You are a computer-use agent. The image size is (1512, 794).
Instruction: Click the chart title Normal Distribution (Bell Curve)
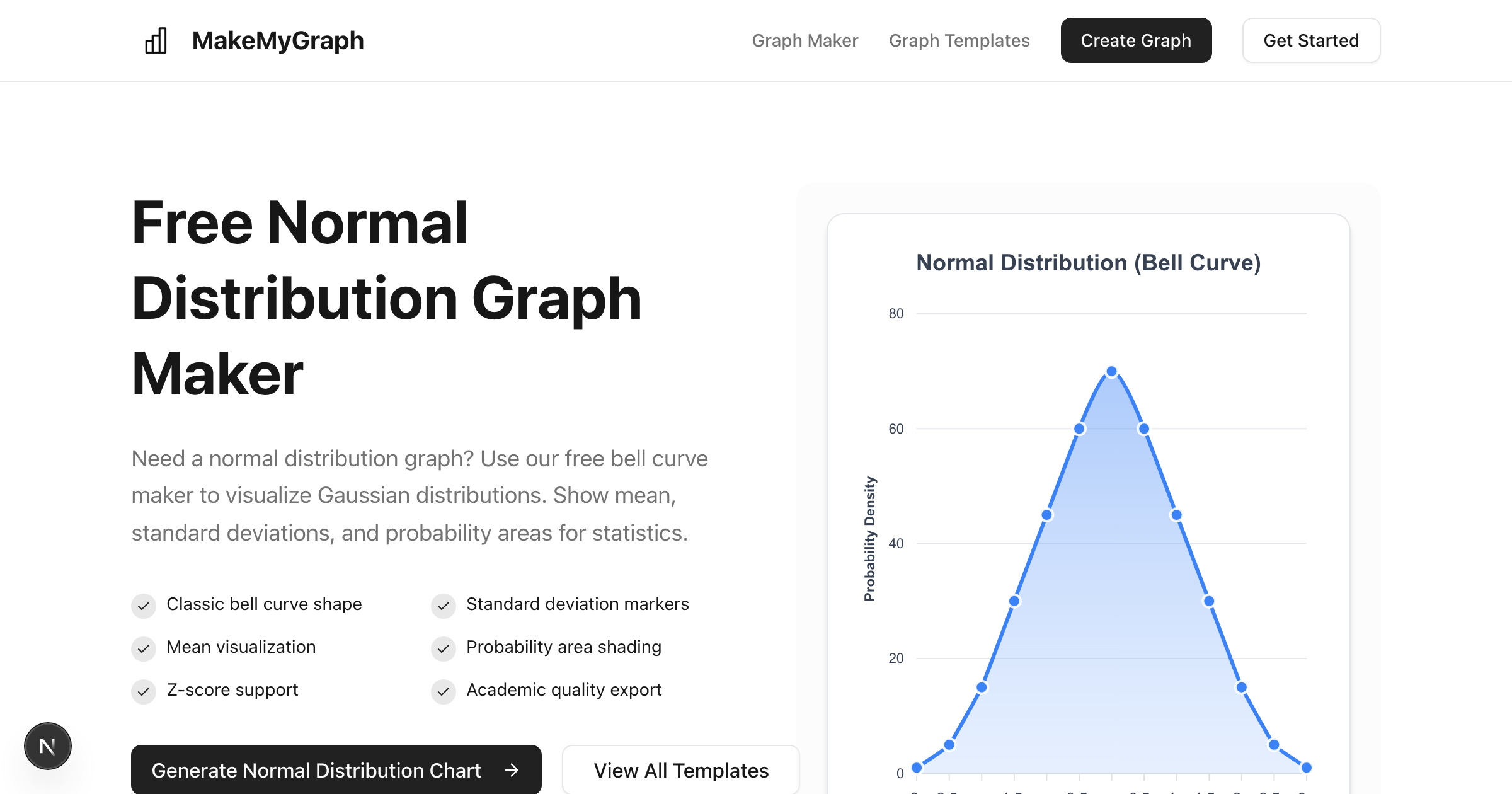pos(1088,262)
